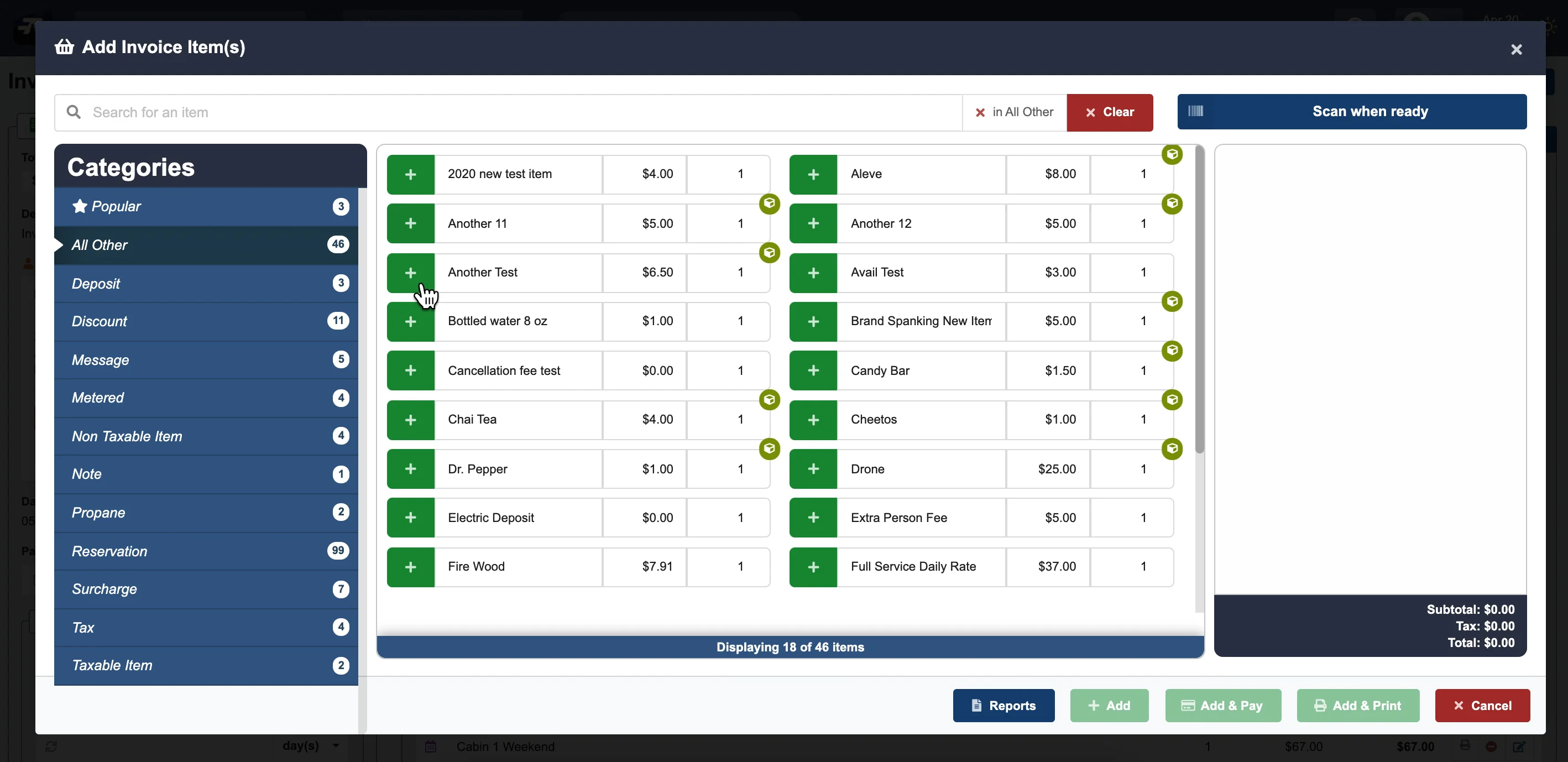Click the shopping basket icon in the dialog header
The image size is (1568, 762).
65,46
